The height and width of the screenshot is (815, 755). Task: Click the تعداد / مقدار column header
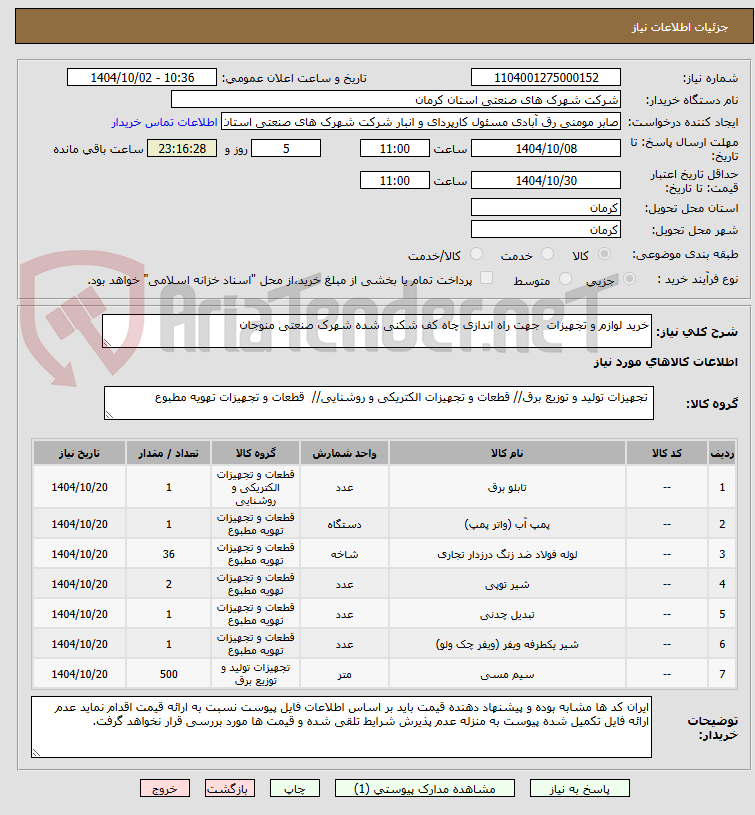pyautogui.click(x=168, y=453)
